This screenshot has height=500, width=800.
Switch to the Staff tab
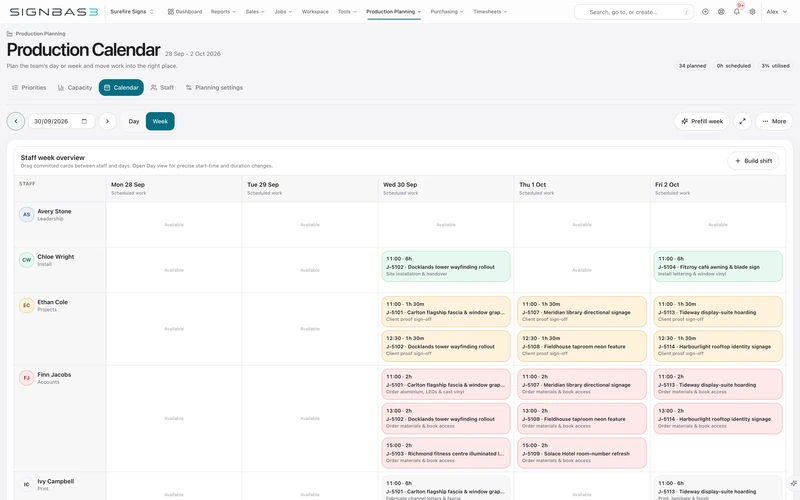[x=162, y=88]
